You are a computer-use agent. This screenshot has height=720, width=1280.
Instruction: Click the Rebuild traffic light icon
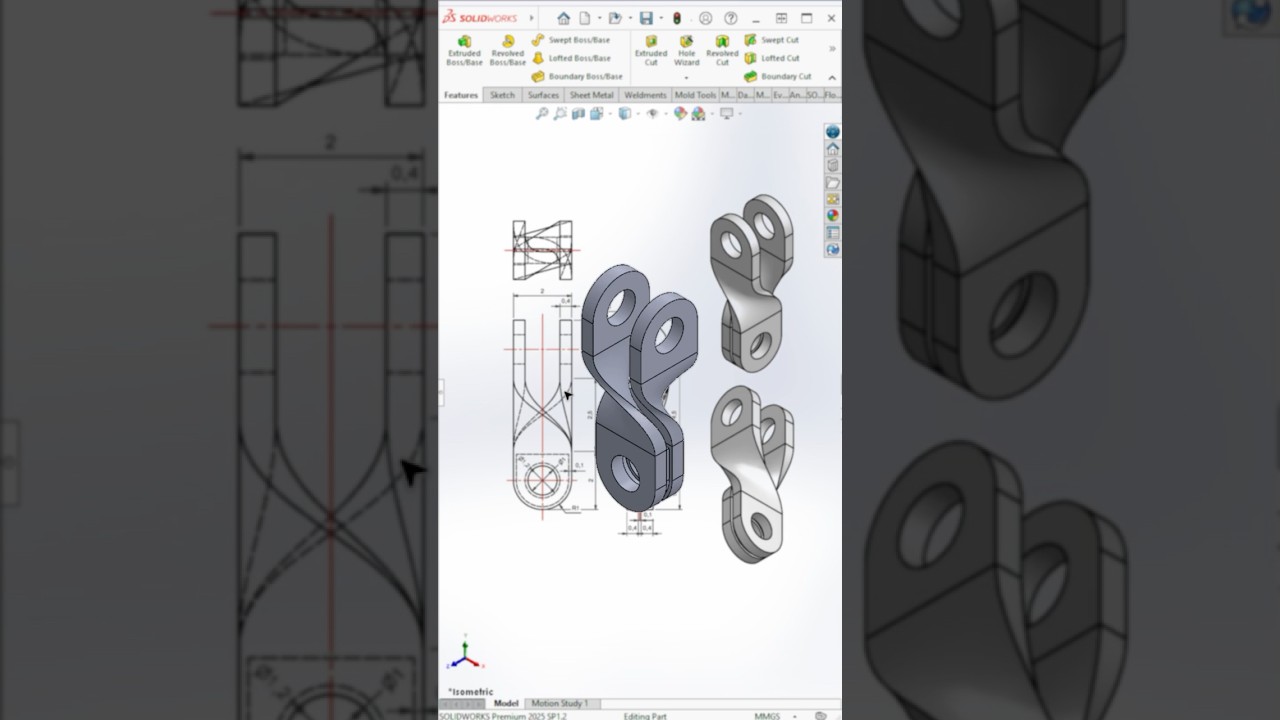(x=677, y=18)
